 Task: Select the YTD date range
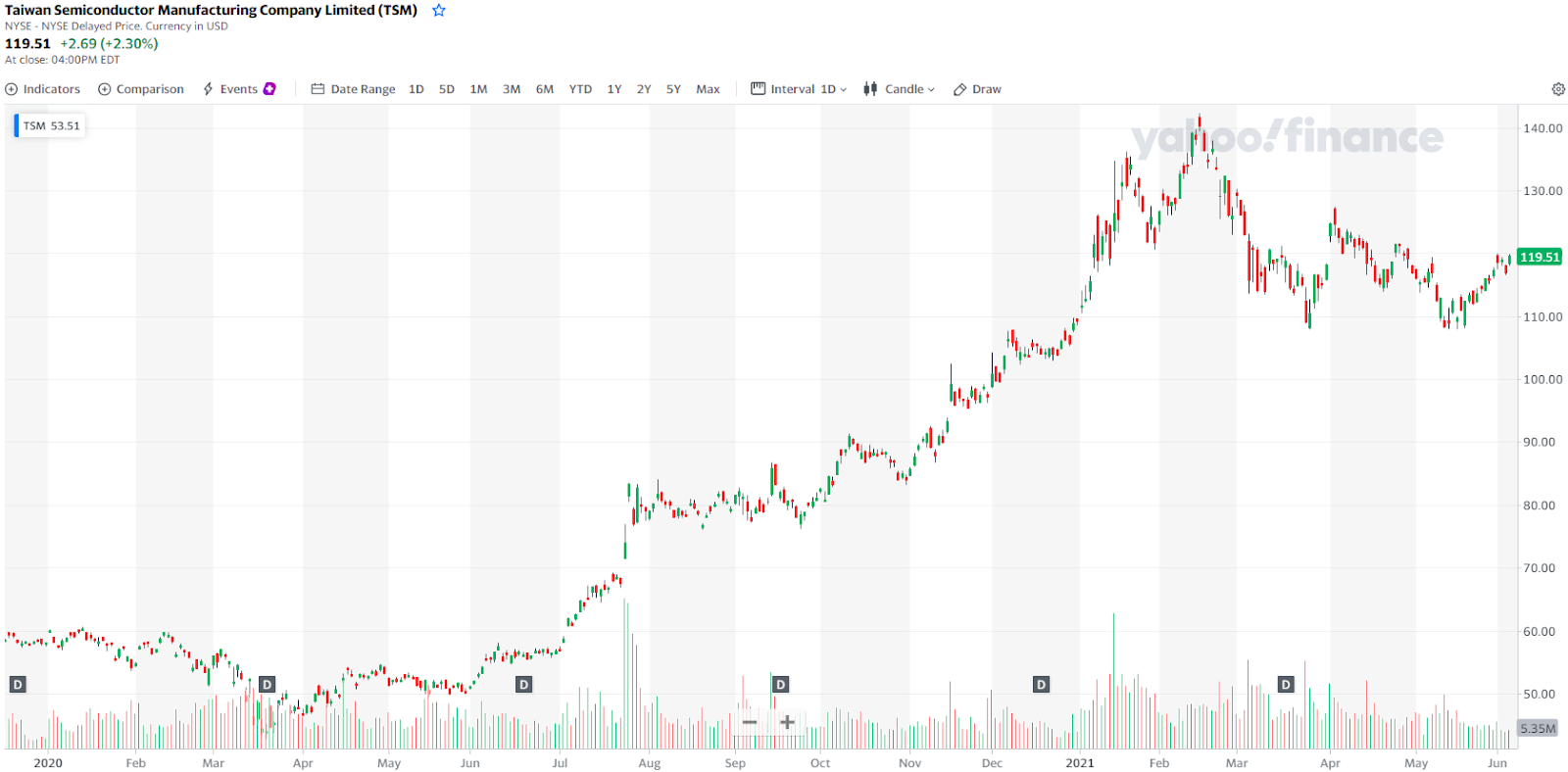click(x=581, y=89)
